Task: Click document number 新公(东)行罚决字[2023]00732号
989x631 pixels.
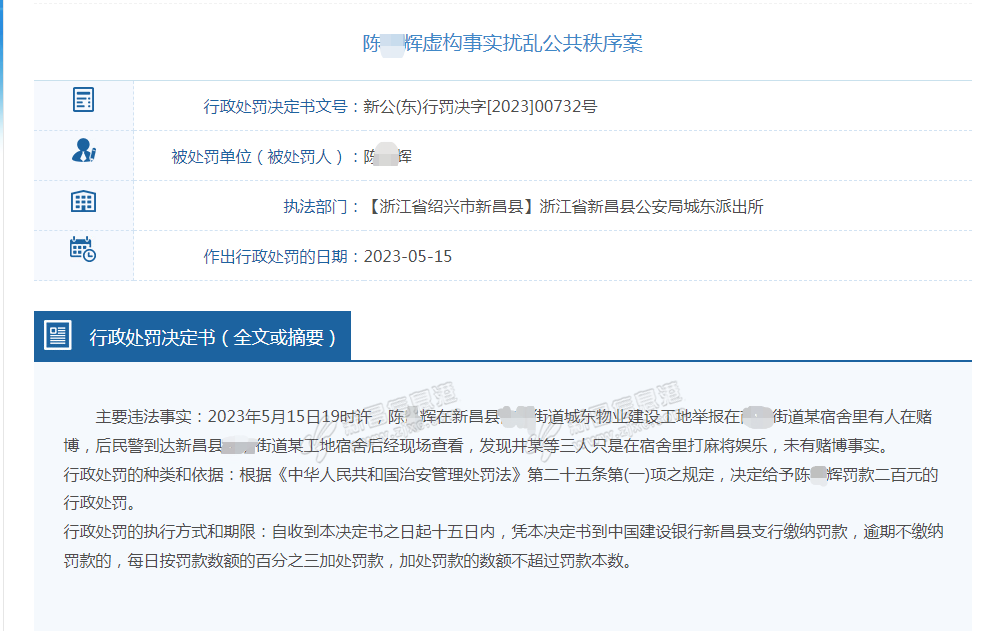Action: click(480, 106)
